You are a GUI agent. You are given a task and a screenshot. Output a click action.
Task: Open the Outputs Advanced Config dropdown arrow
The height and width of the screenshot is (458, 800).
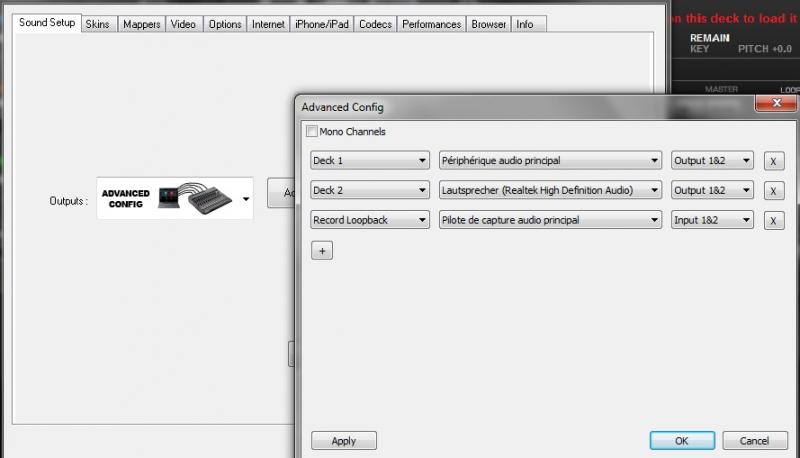246,199
